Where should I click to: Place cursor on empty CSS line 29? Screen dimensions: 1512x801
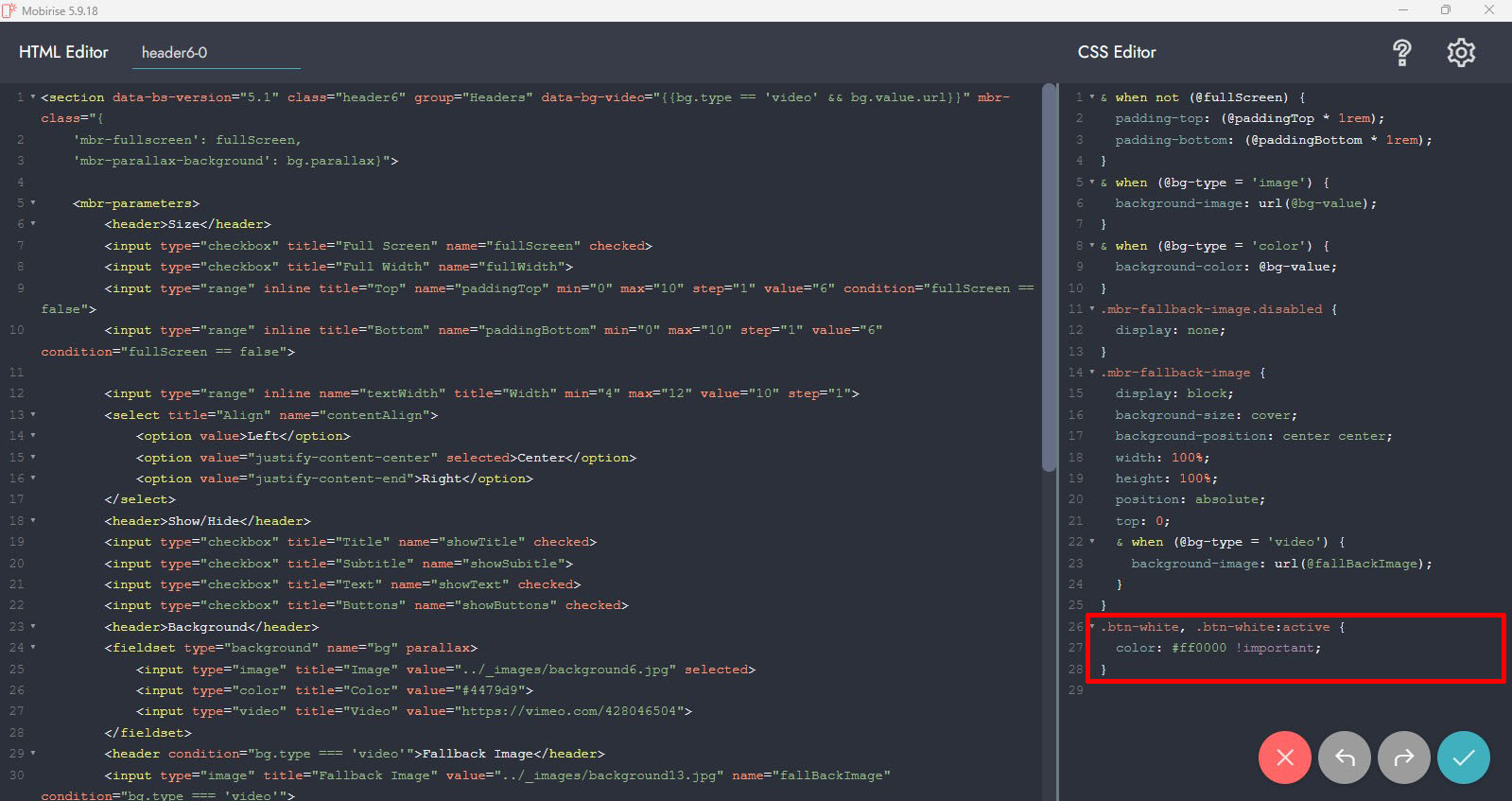pos(1229,690)
